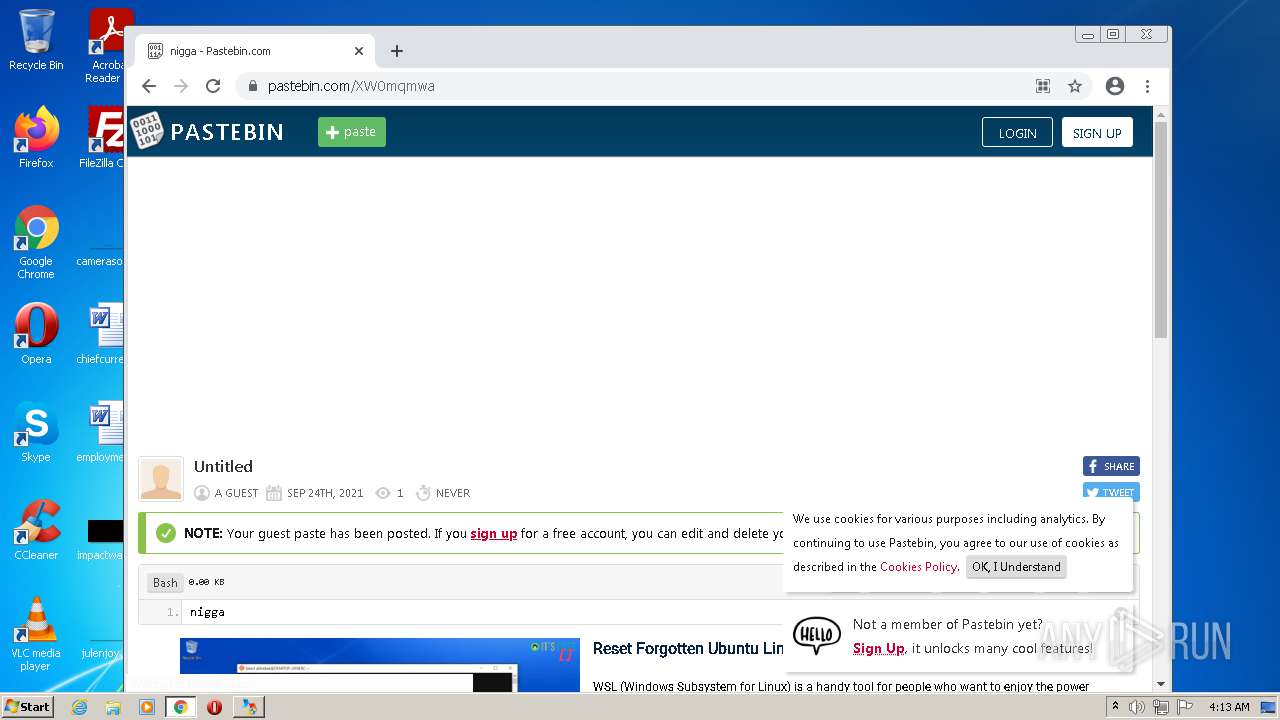Follow the sign up link in the note
Viewport: 1280px width, 720px height.
coord(494,533)
